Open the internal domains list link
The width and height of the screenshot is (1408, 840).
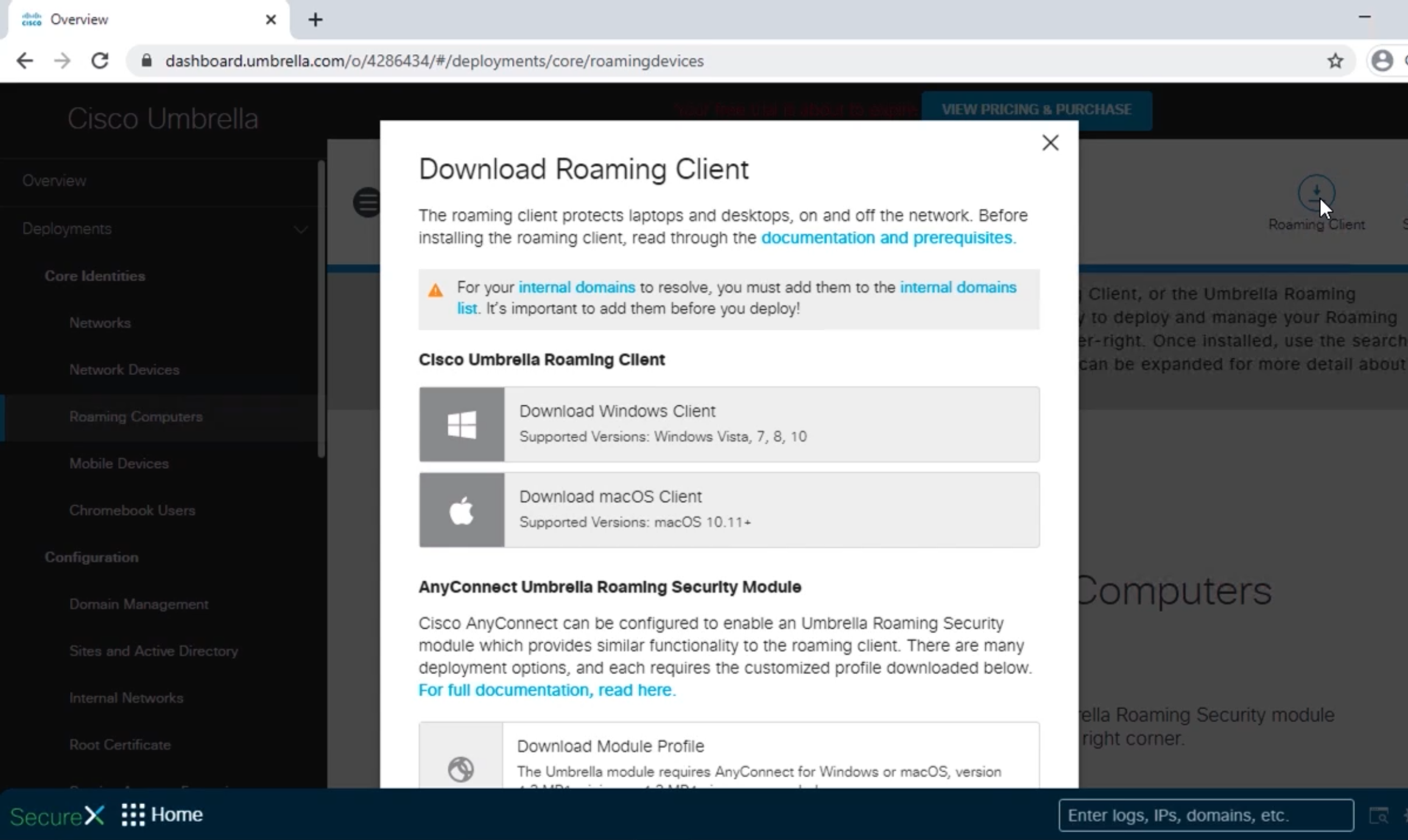(x=958, y=287)
